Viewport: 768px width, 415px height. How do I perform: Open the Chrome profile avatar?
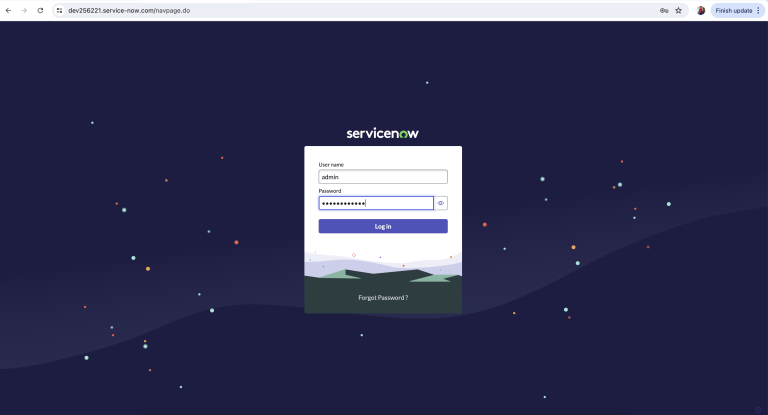click(x=701, y=10)
